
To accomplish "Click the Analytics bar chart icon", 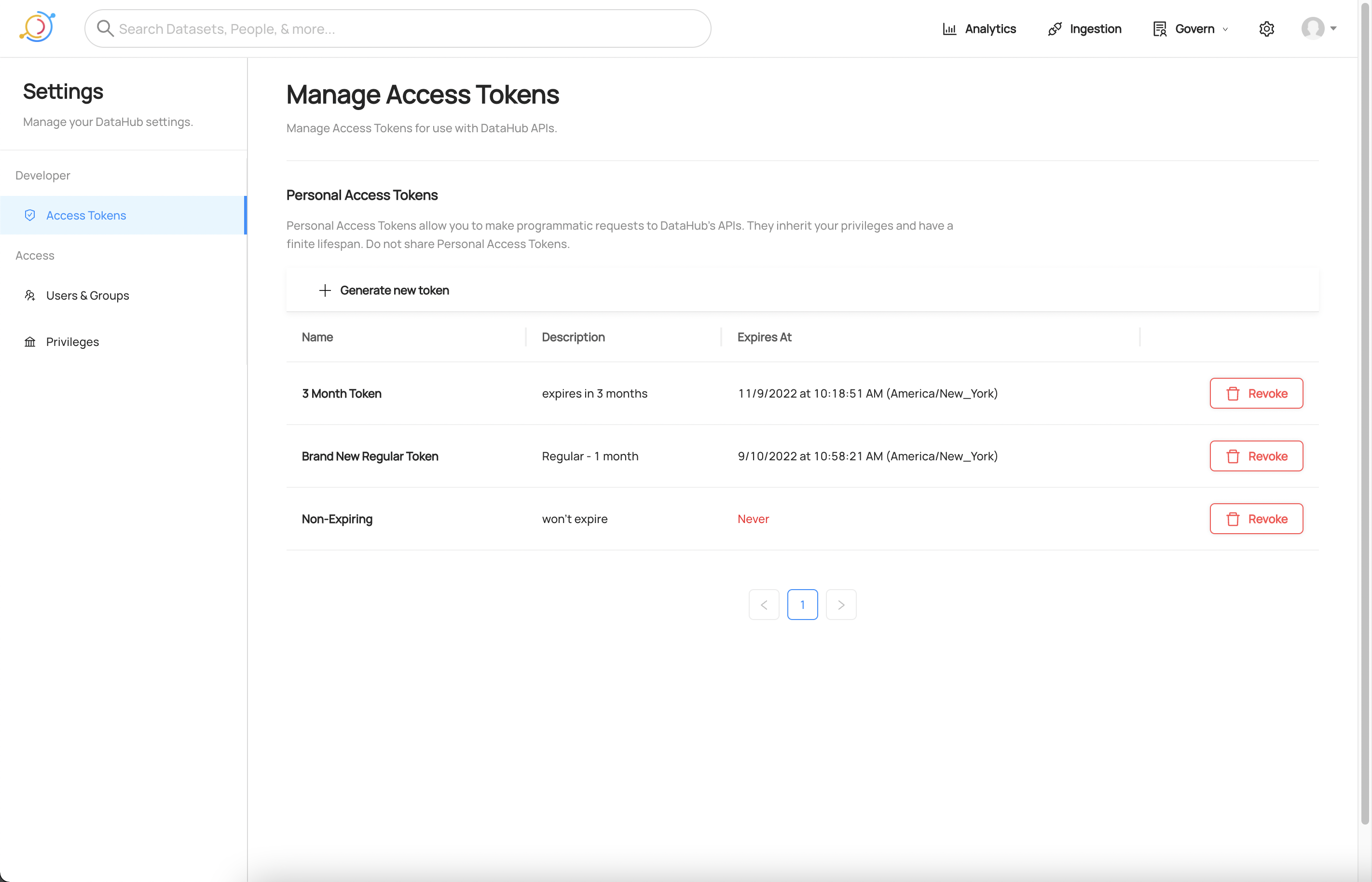I will click(x=949, y=28).
